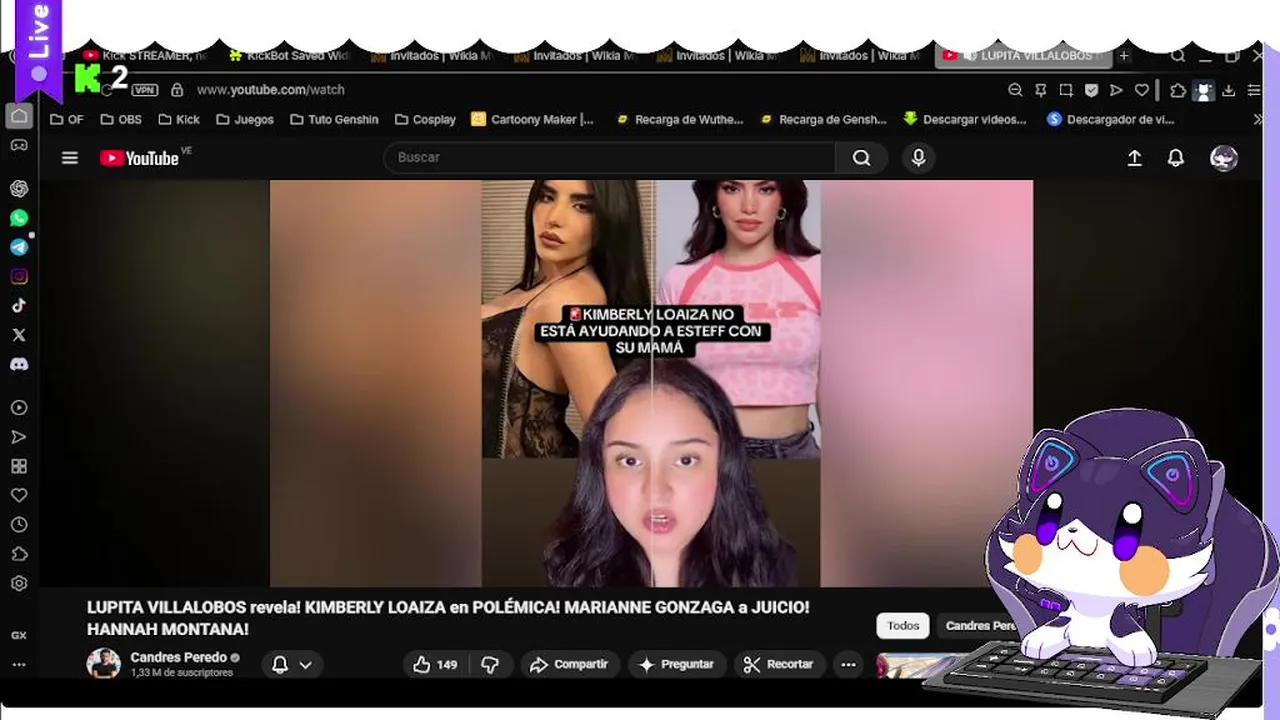Open the YouTube hamburger guide menu
Viewport: 1280px width, 720px height.
[x=69, y=158]
